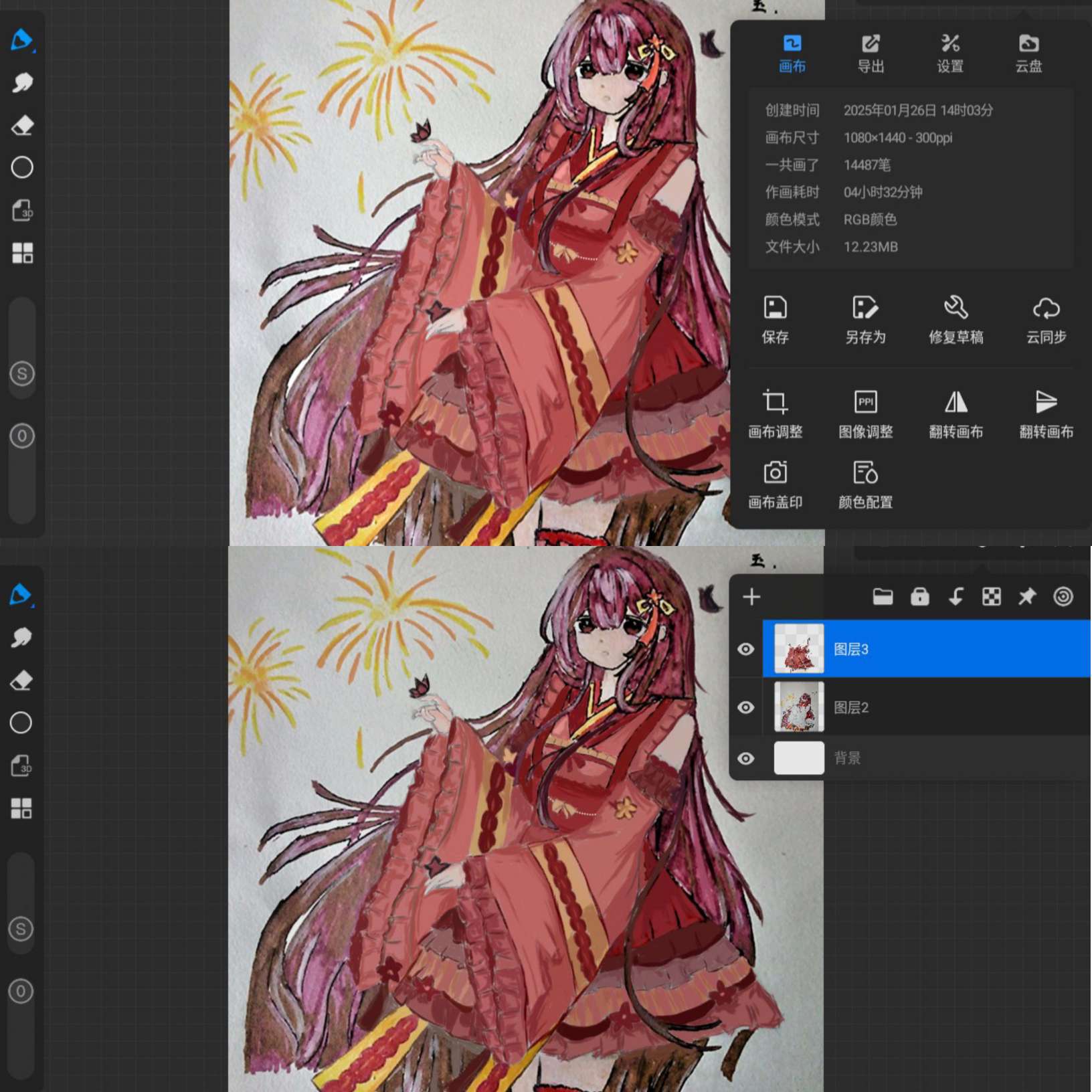The width and height of the screenshot is (1092, 1092).
Task: Click the 修复草稿 wrench icon
Action: click(955, 308)
